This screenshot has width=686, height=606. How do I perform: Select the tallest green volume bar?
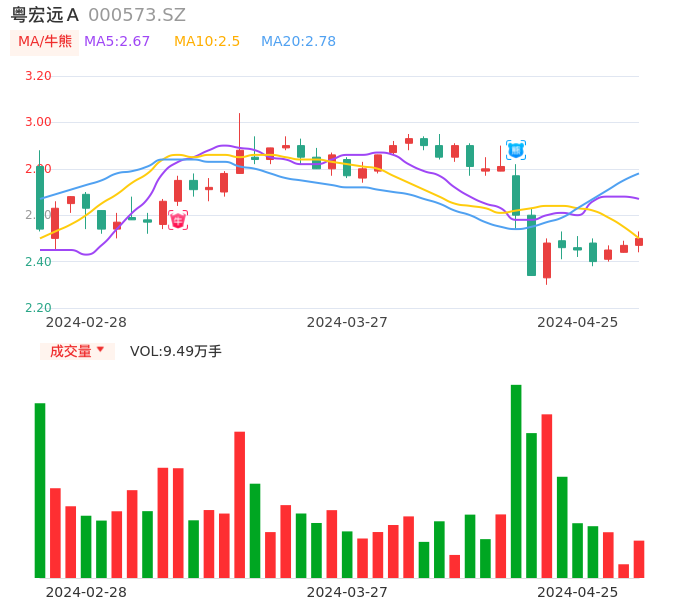516,481
